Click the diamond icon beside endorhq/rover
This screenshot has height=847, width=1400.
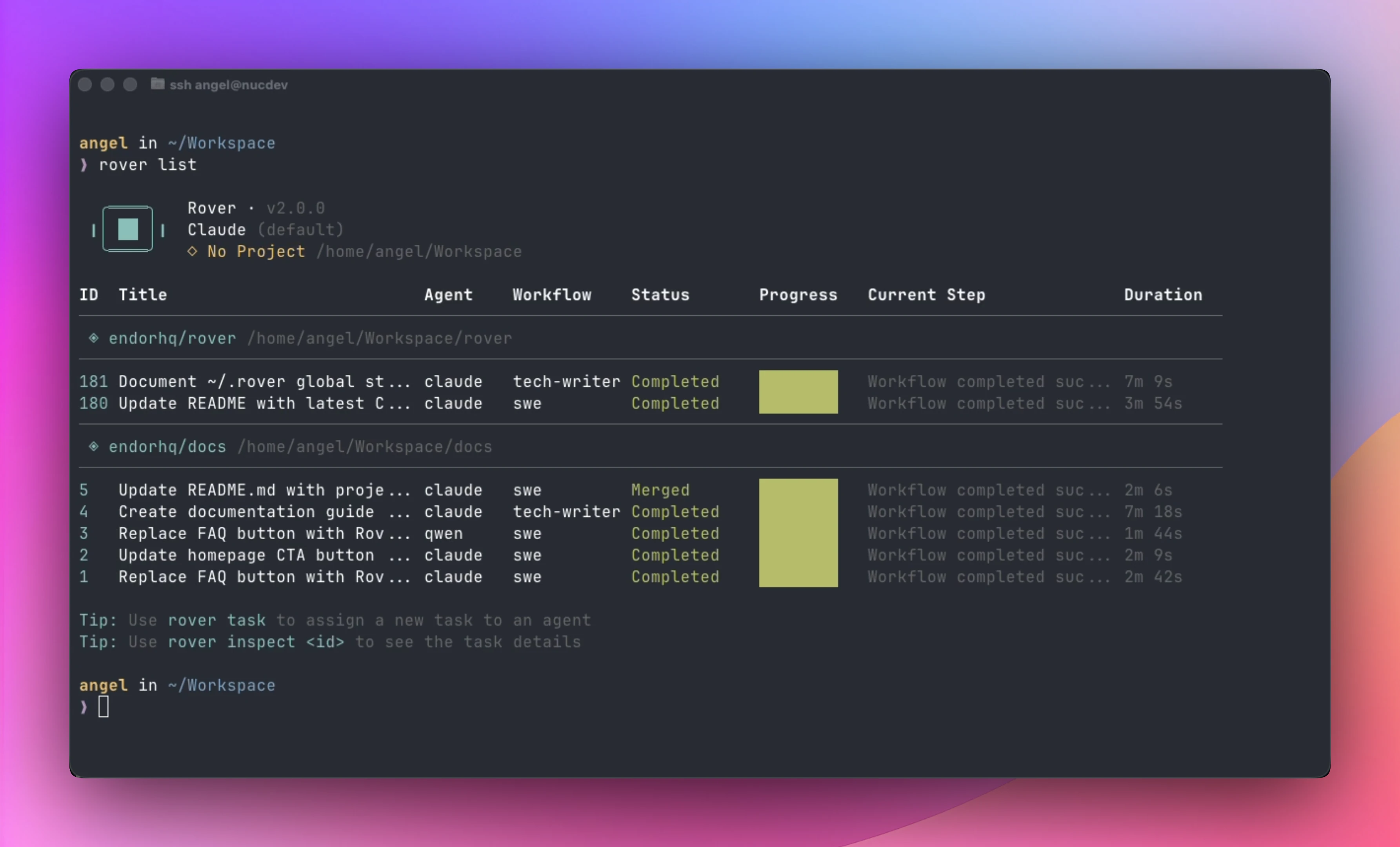94,338
